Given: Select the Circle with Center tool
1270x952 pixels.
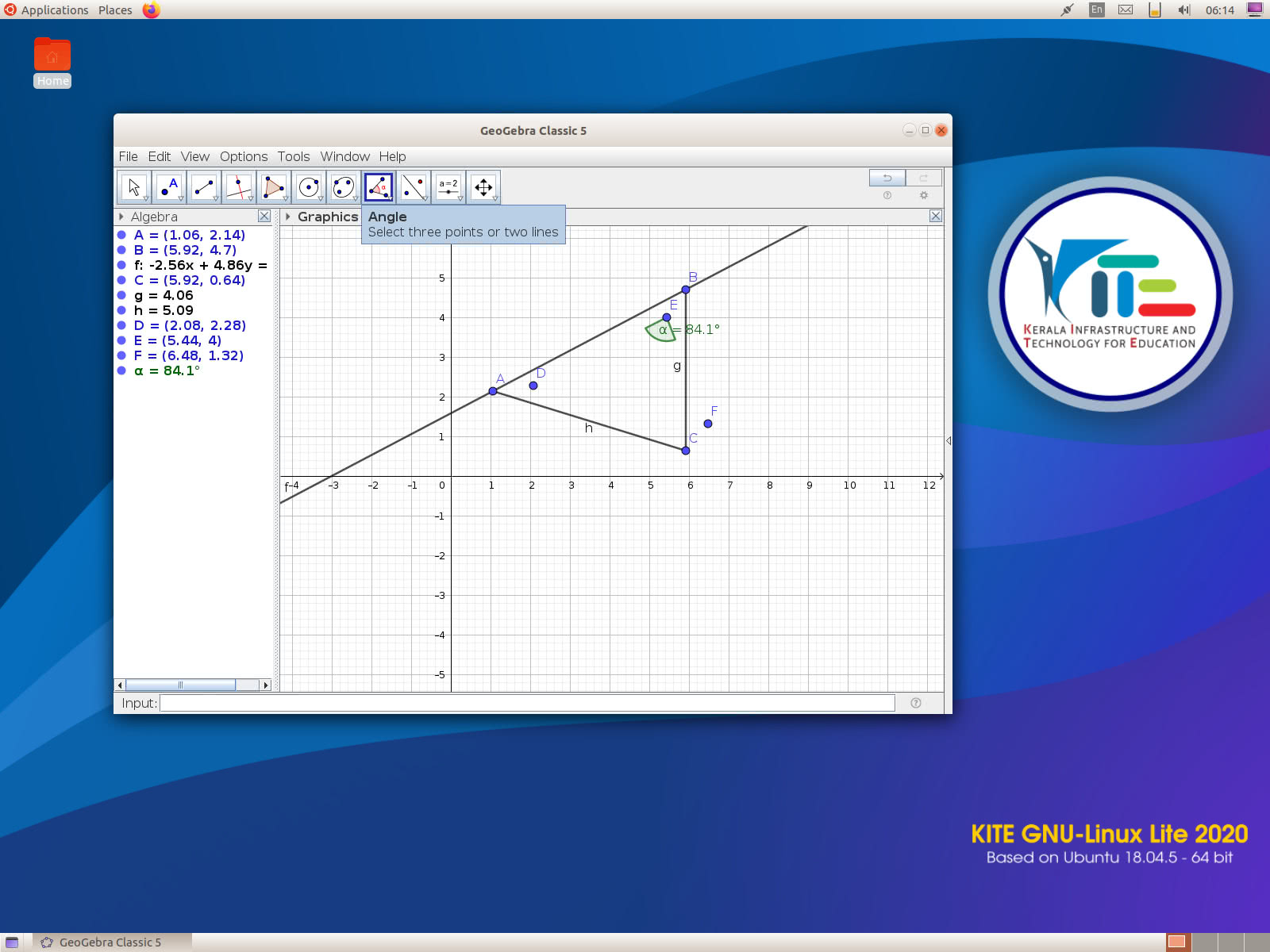Looking at the screenshot, I should click(x=309, y=186).
